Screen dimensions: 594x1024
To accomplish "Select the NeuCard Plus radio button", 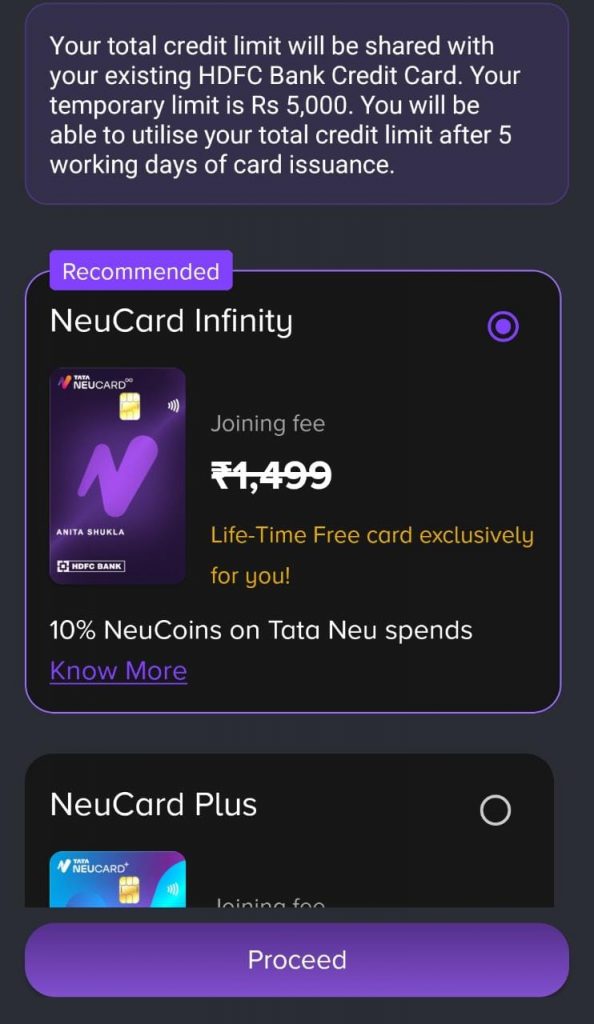I will [x=495, y=810].
